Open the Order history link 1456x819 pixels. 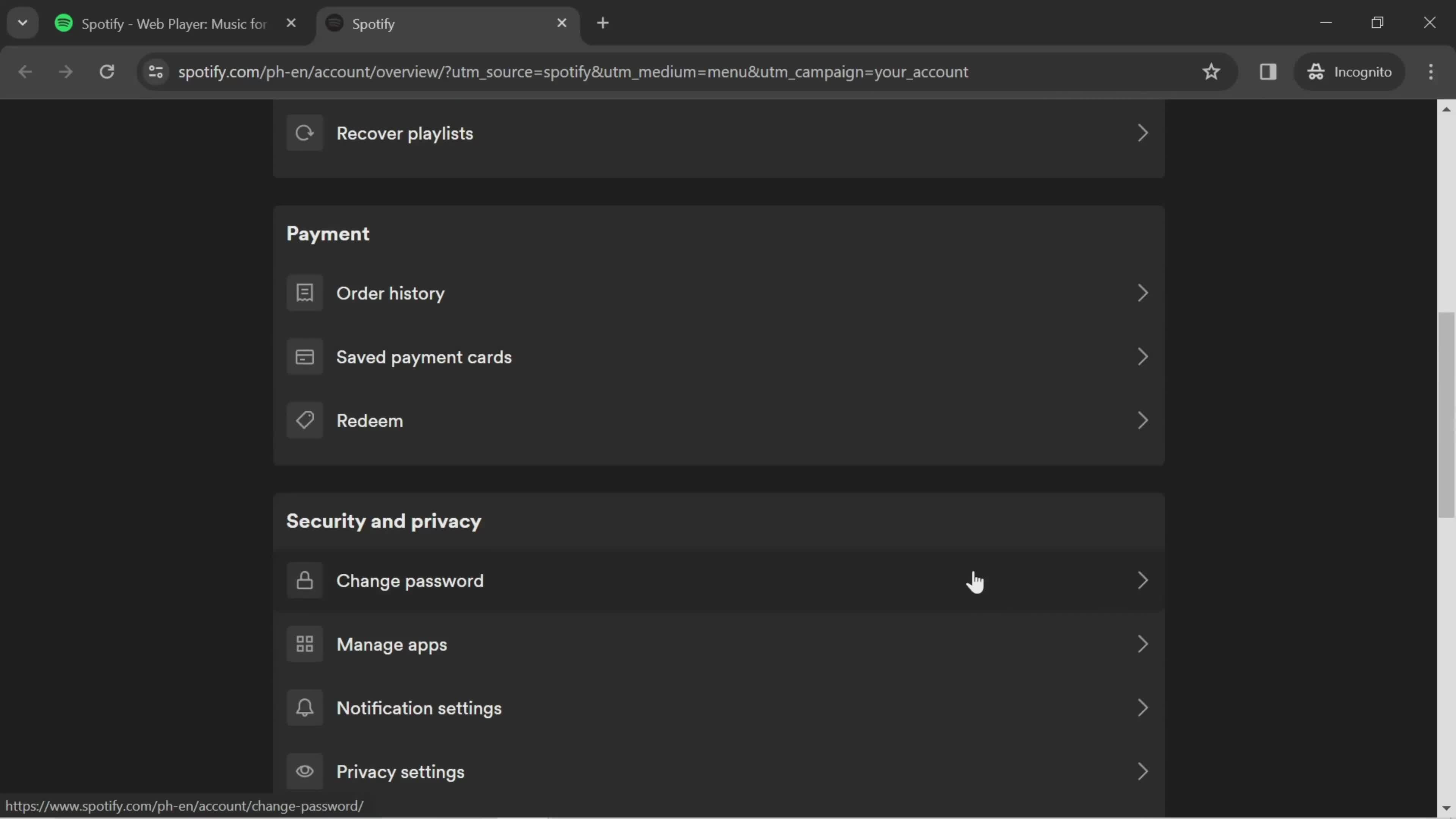[719, 293]
